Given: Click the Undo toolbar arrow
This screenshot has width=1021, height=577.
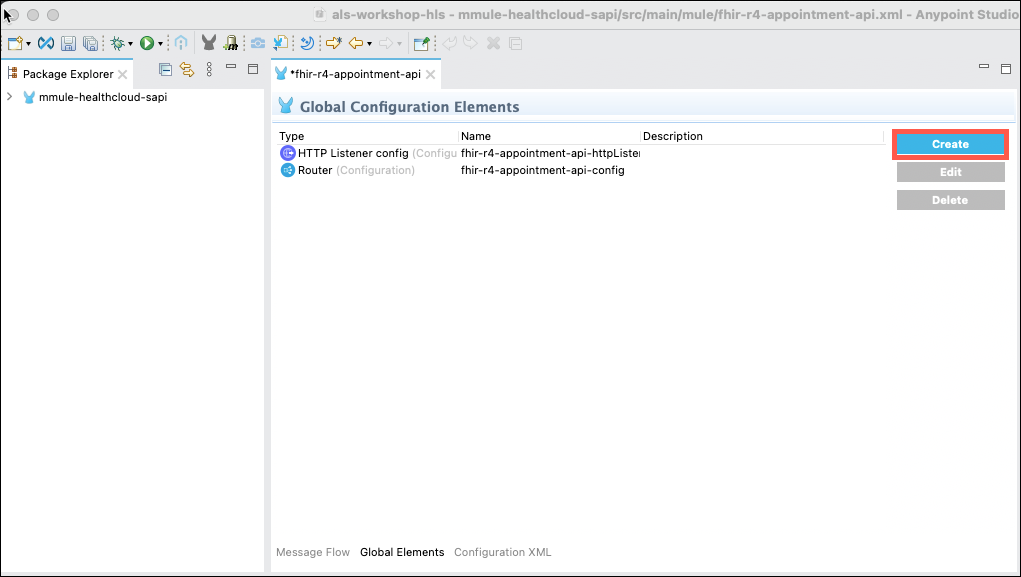Looking at the screenshot, I should click(449, 44).
